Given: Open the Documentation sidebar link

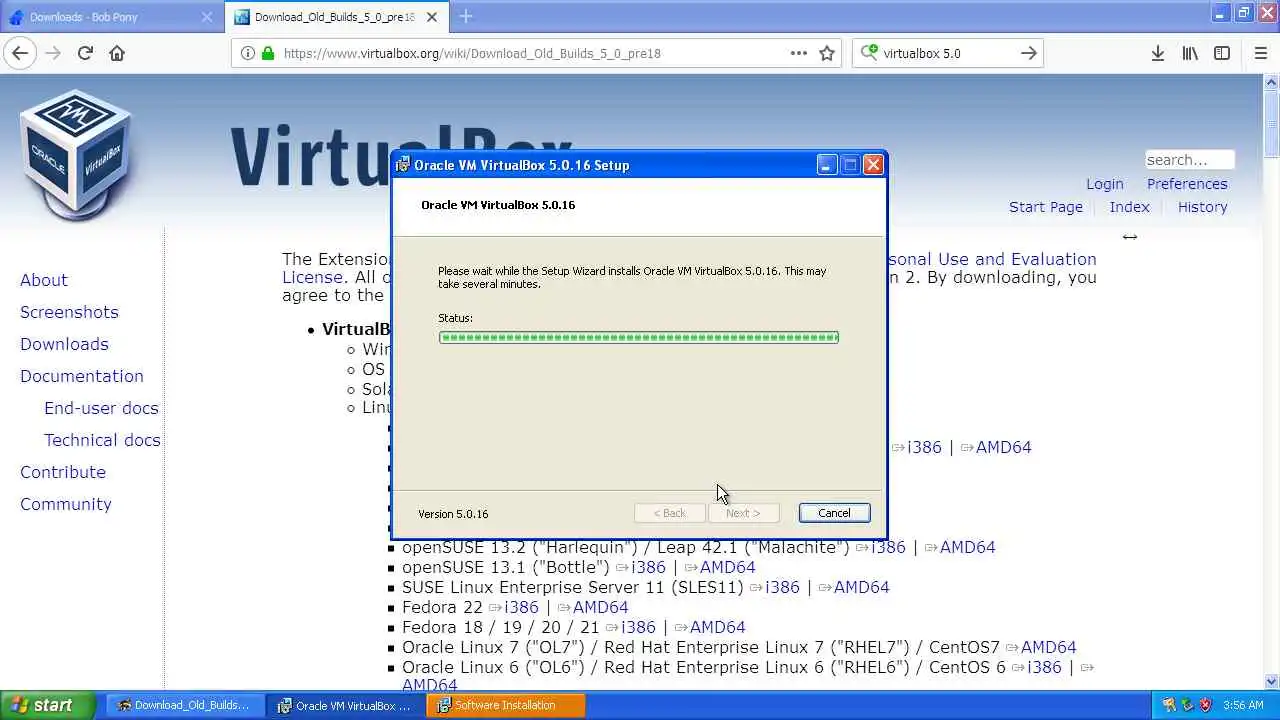Looking at the screenshot, I should click(x=82, y=376).
